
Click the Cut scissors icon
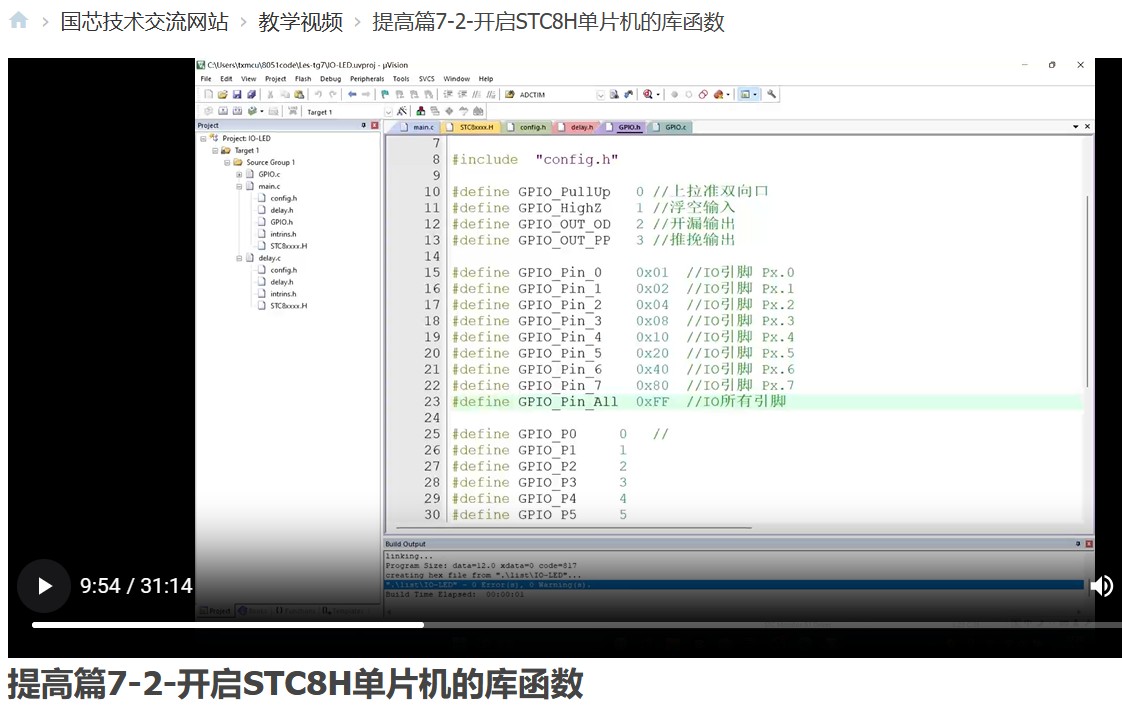coord(270,94)
